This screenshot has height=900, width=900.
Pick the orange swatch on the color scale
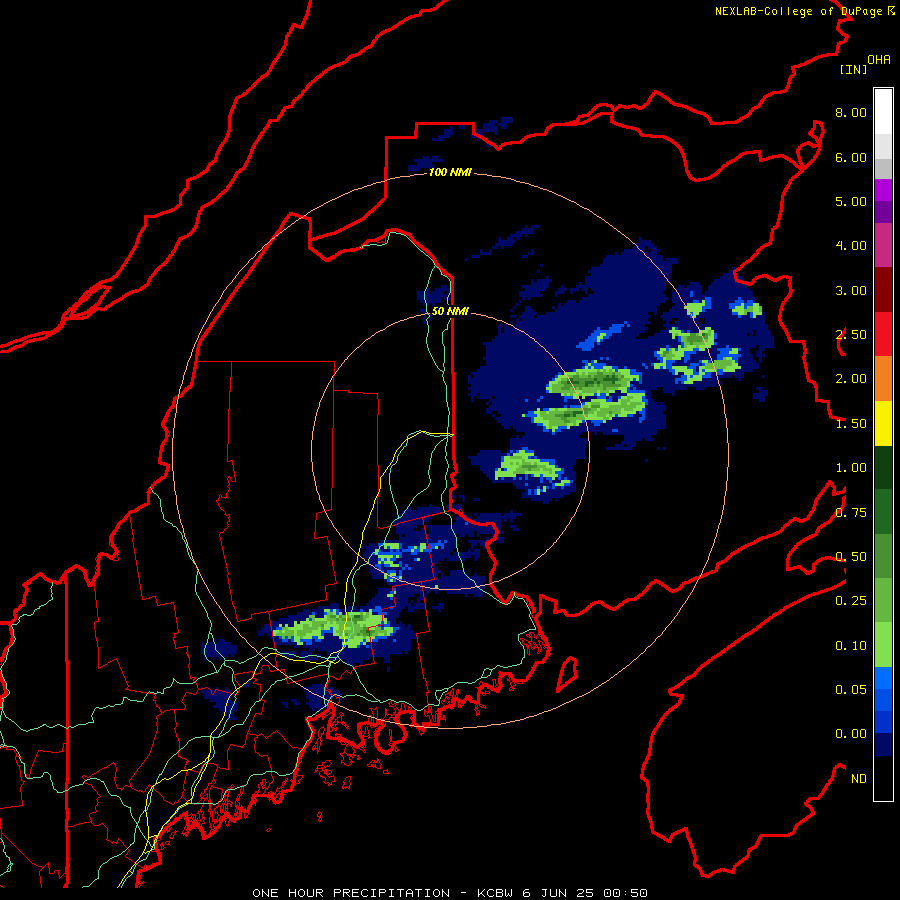click(883, 379)
